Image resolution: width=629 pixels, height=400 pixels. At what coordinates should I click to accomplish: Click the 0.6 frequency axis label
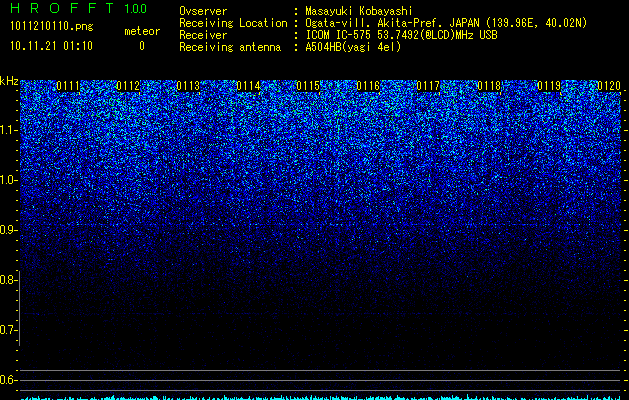tap(7, 380)
